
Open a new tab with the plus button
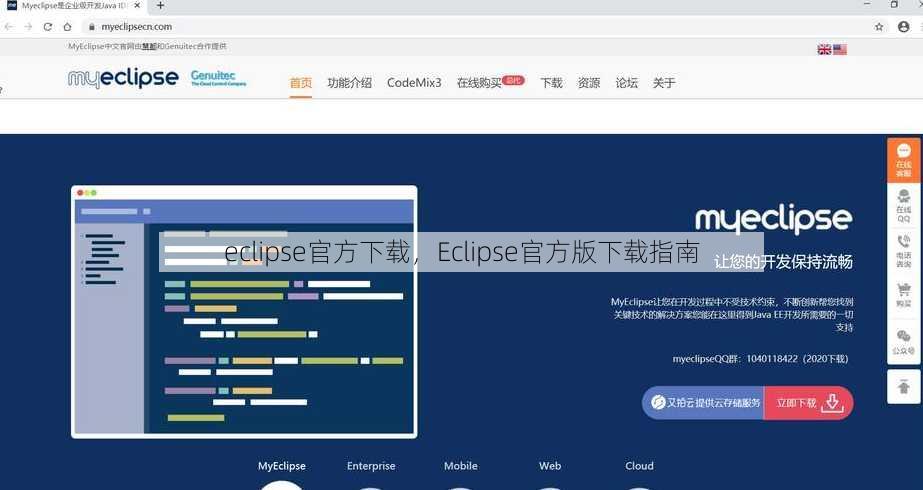click(160, 5)
